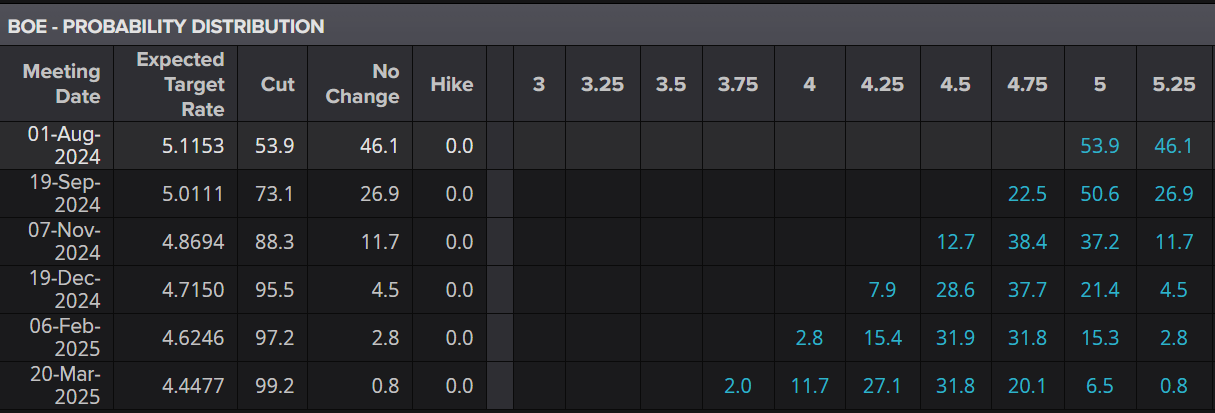
Task: Click the 19-Sep-2024 meeting date cell
Action: tap(64, 193)
